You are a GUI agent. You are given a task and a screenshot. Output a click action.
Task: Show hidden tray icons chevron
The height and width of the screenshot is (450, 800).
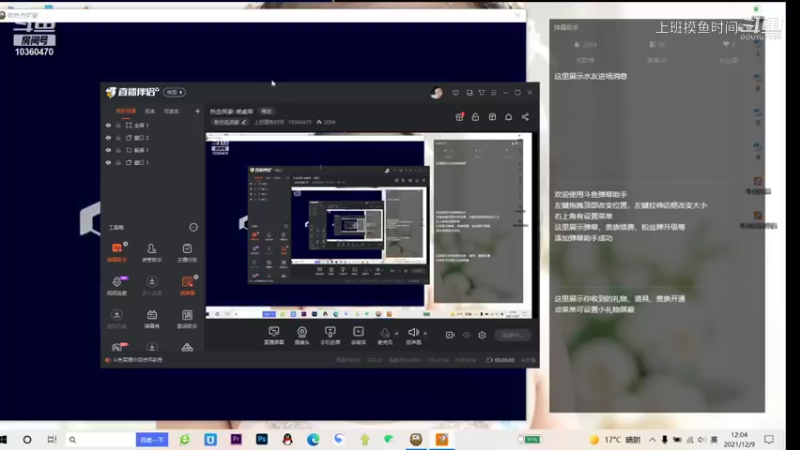click(653, 439)
